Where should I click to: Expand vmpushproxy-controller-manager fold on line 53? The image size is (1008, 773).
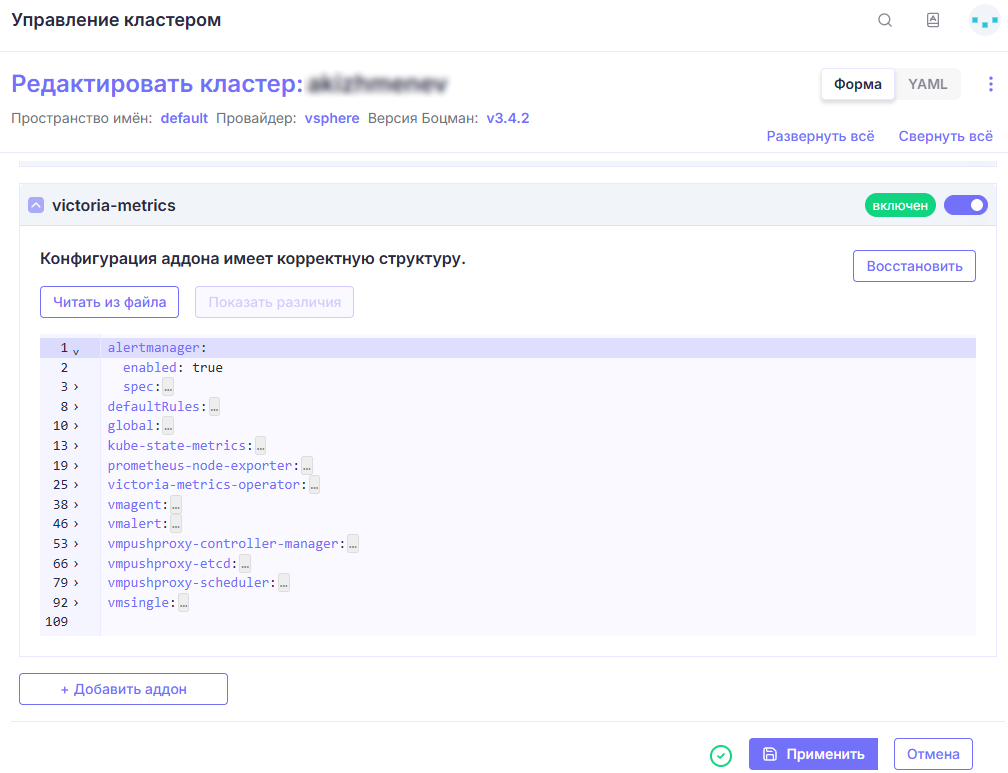point(76,544)
